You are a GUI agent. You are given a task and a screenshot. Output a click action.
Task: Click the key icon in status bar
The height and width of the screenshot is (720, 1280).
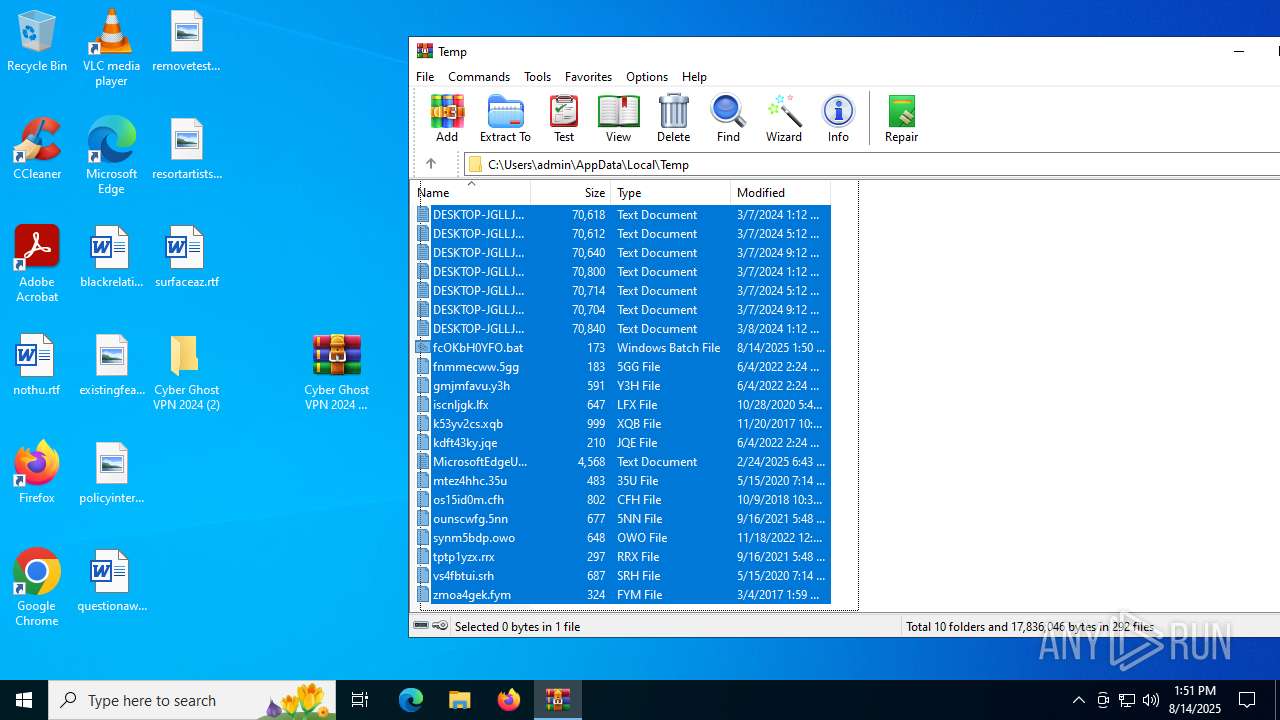[x=440, y=626]
